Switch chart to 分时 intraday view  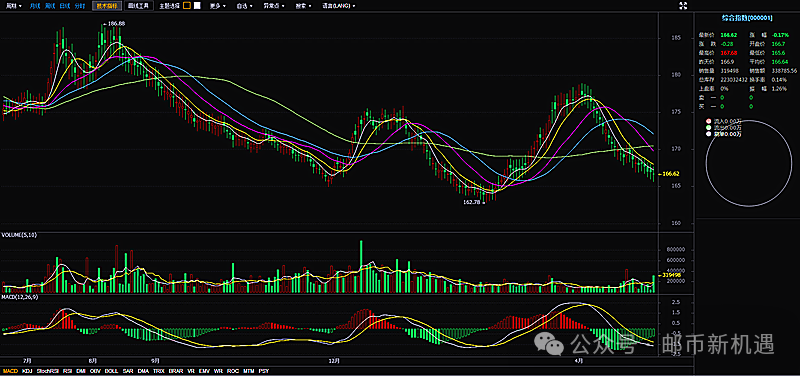(x=80, y=6)
